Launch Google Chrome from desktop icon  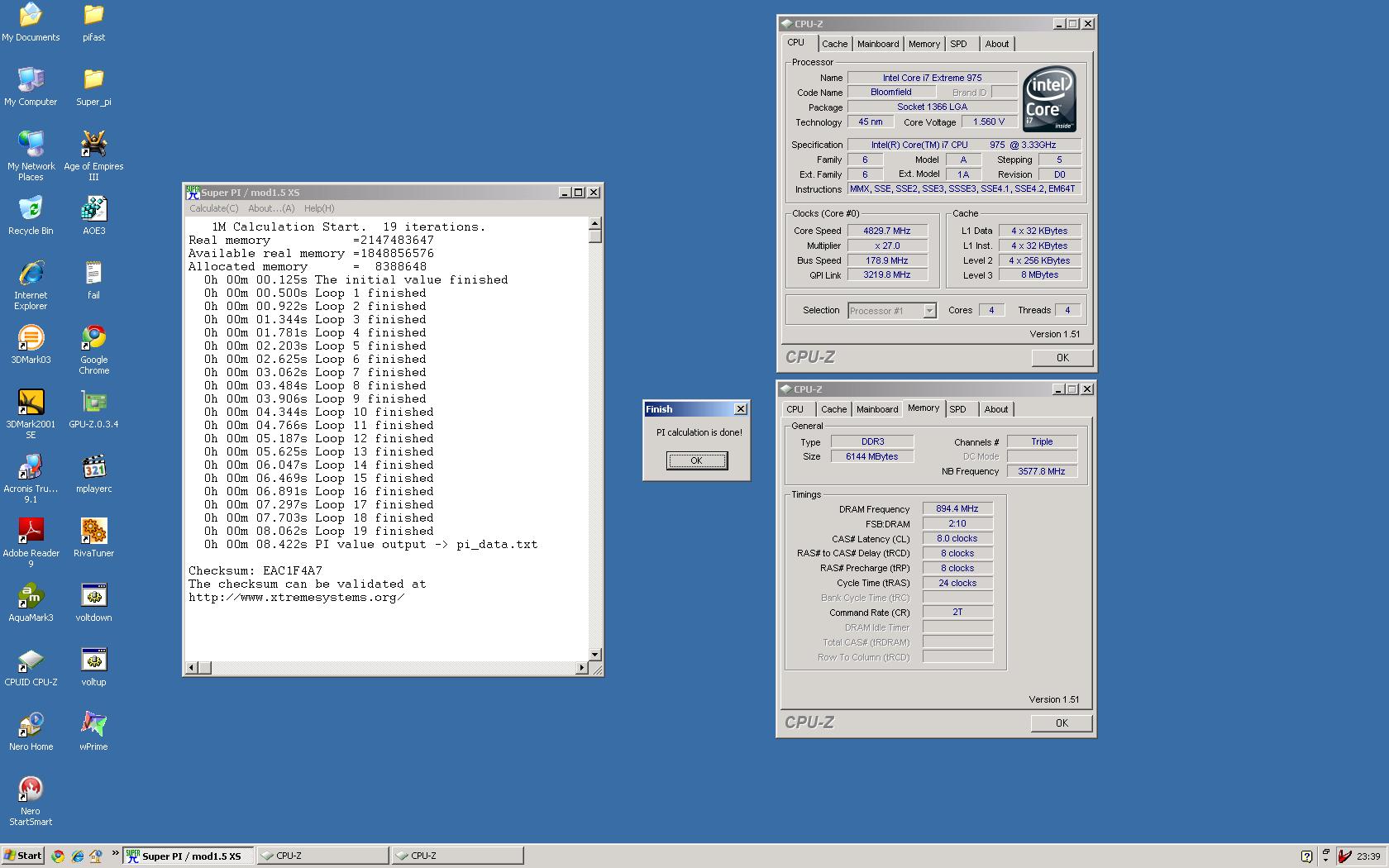(x=93, y=350)
